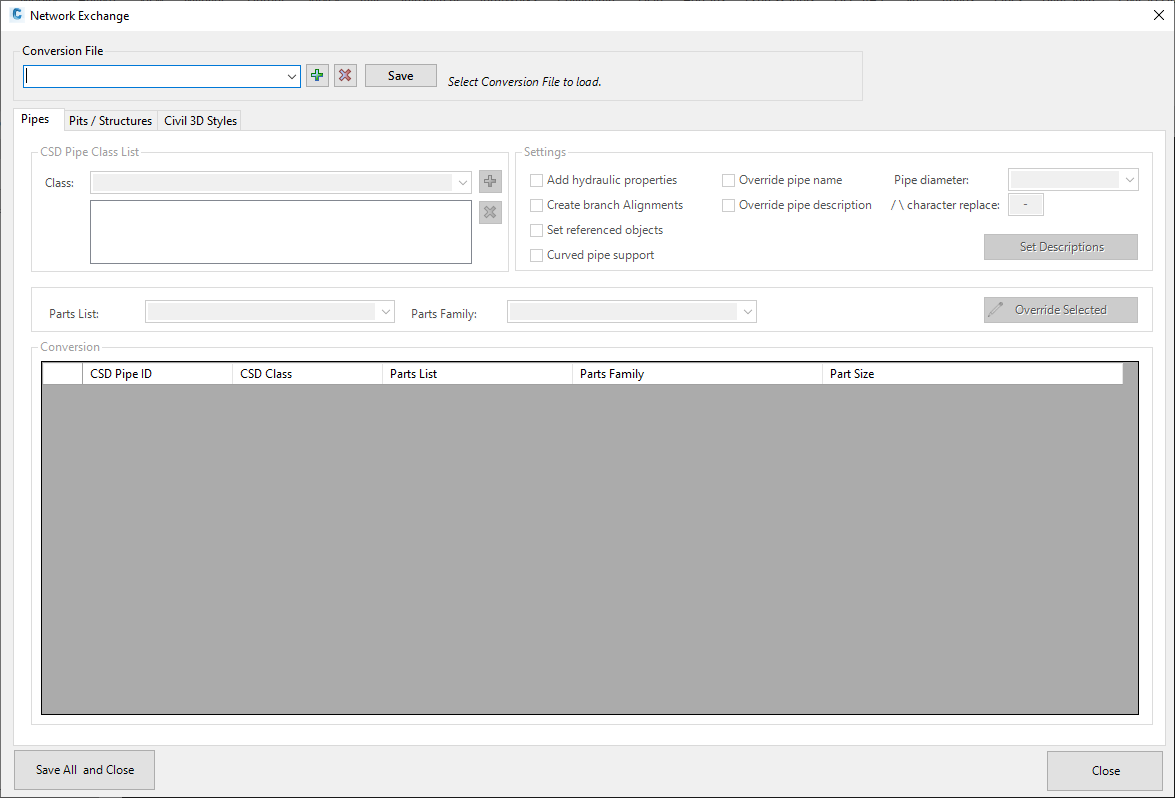Click the add pipe class plus icon
Image resolution: width=1175 pixels, height=798 pixels.
(x=490, y=181)
